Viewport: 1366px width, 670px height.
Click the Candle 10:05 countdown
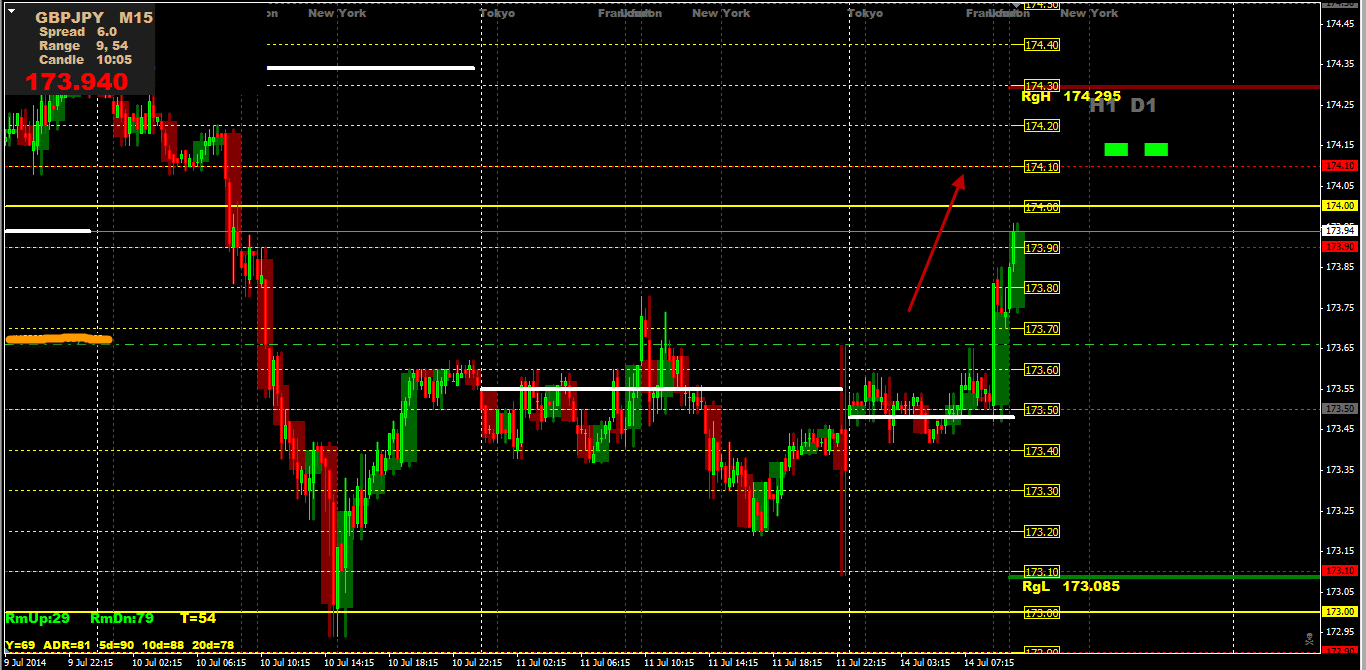pos(85,60)
